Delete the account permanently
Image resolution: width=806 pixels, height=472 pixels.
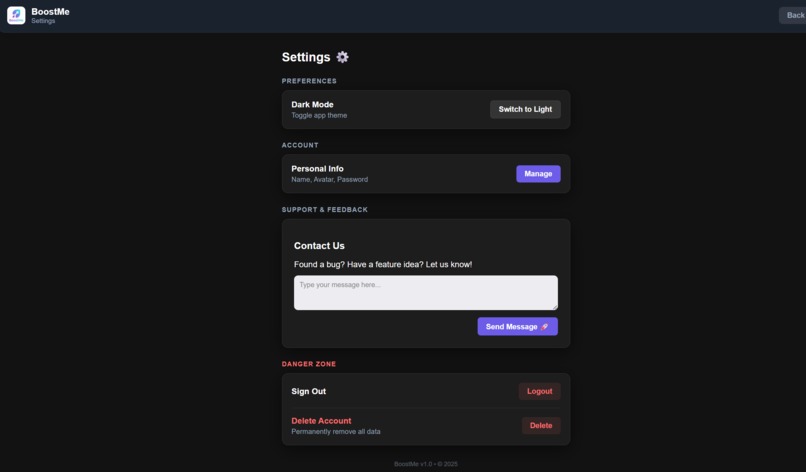click(x=541, y=425)
